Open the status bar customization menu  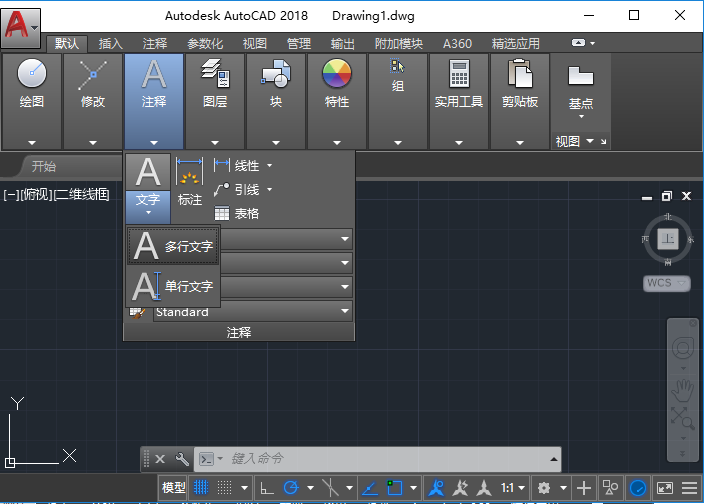[x=689, y=487]
